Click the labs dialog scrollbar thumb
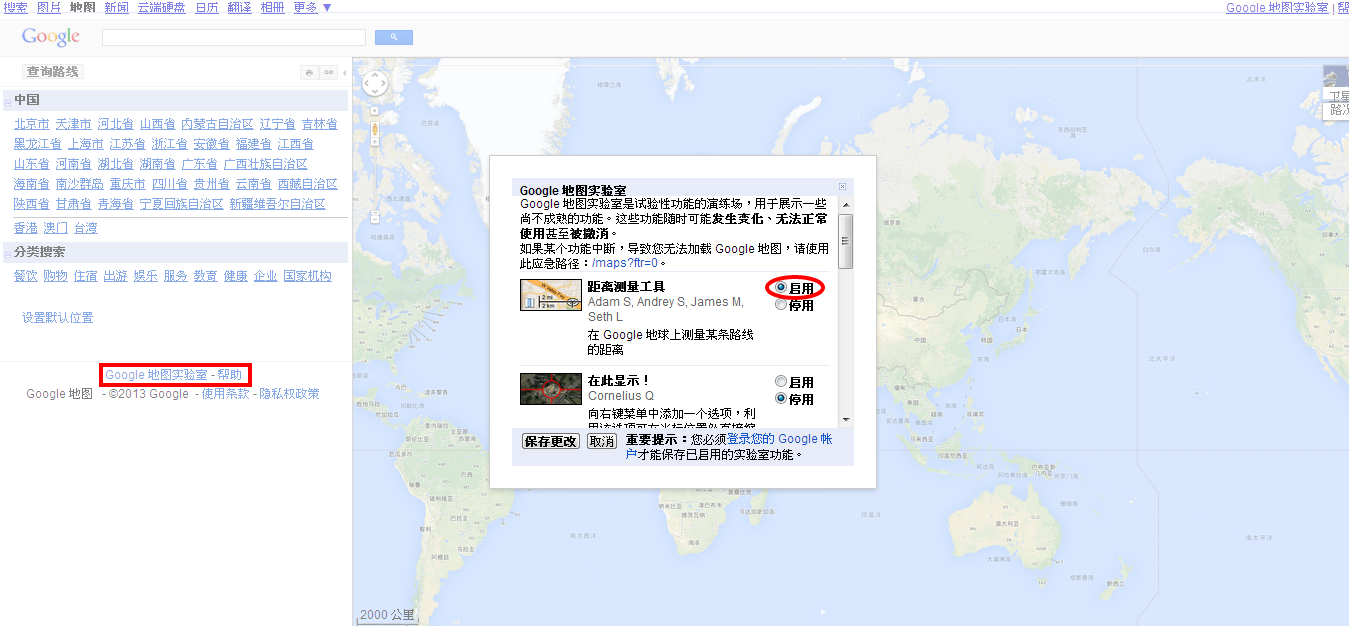Screen dimensions: 1349x626 tap(846, 240)
